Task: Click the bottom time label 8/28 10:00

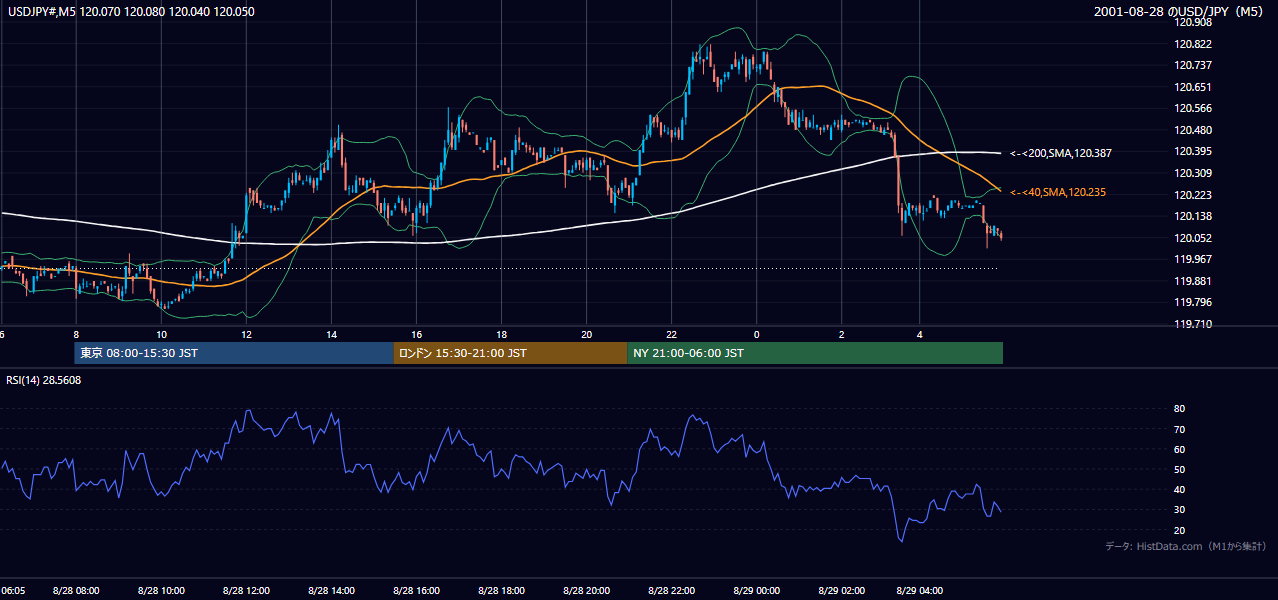Action: [160, 591]
